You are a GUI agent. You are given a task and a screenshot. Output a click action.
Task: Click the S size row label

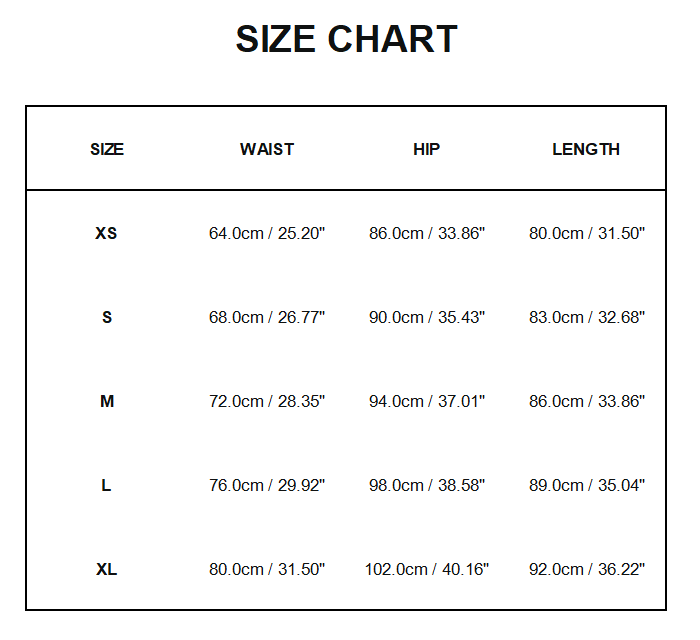click(107, 317)
